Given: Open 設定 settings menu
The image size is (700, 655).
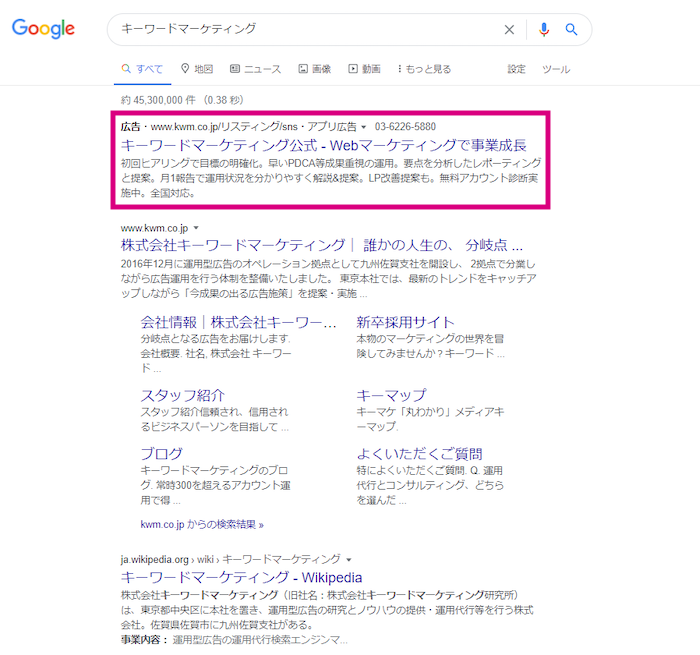Looking at the screenshot, I should click(517, 69).
